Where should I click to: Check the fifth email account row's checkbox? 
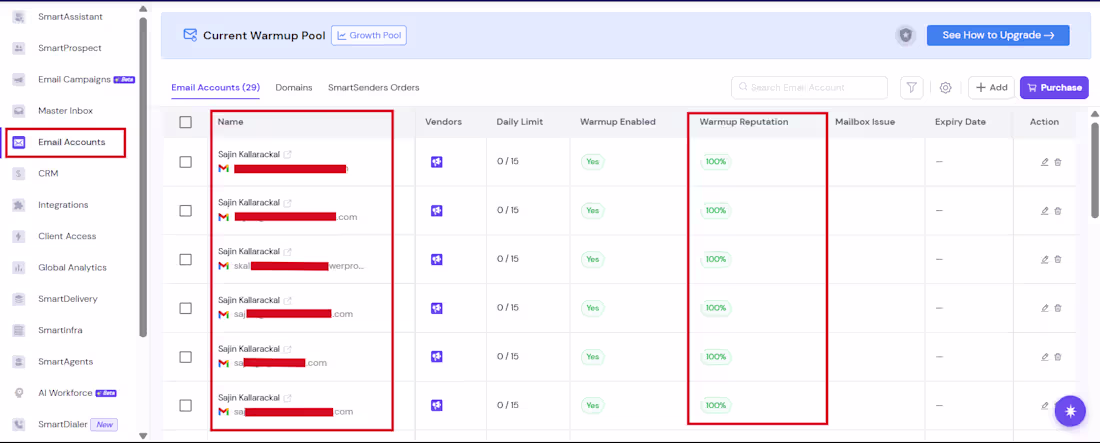coord(185,357)
